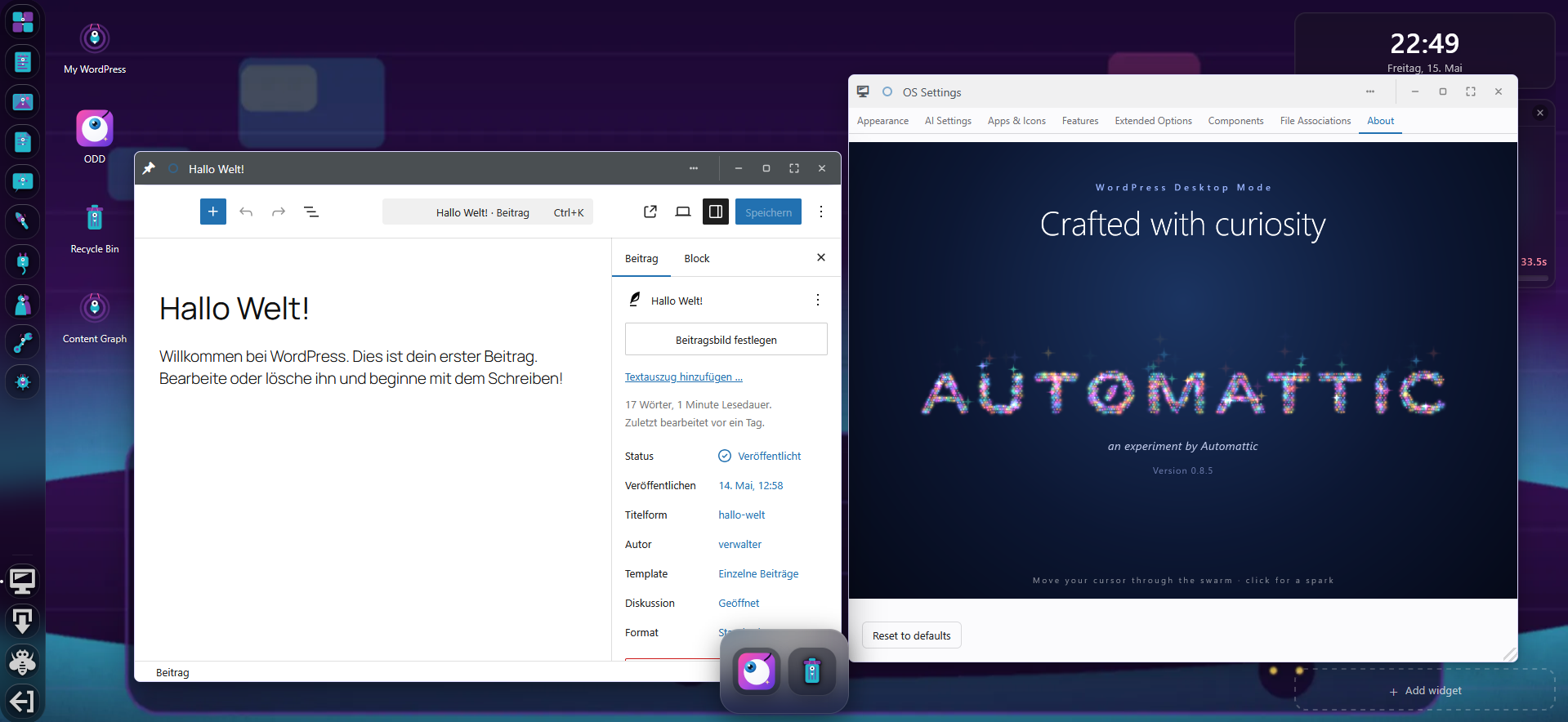Image resolution: width=1568 pixels, height=722 pixels.
Task: Open the paintbrush appearance icon in the left dock
Action: point(23,221)
